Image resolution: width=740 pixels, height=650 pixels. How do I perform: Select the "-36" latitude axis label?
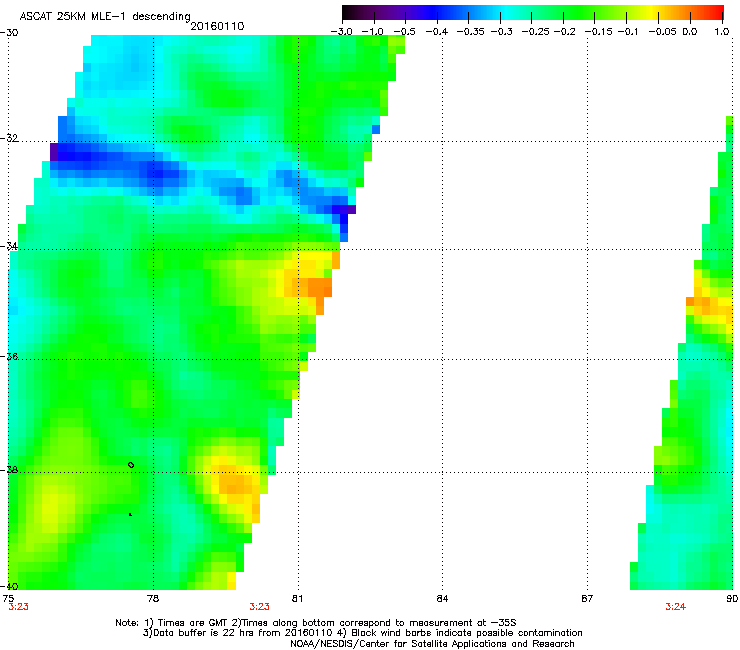[9, 356]
